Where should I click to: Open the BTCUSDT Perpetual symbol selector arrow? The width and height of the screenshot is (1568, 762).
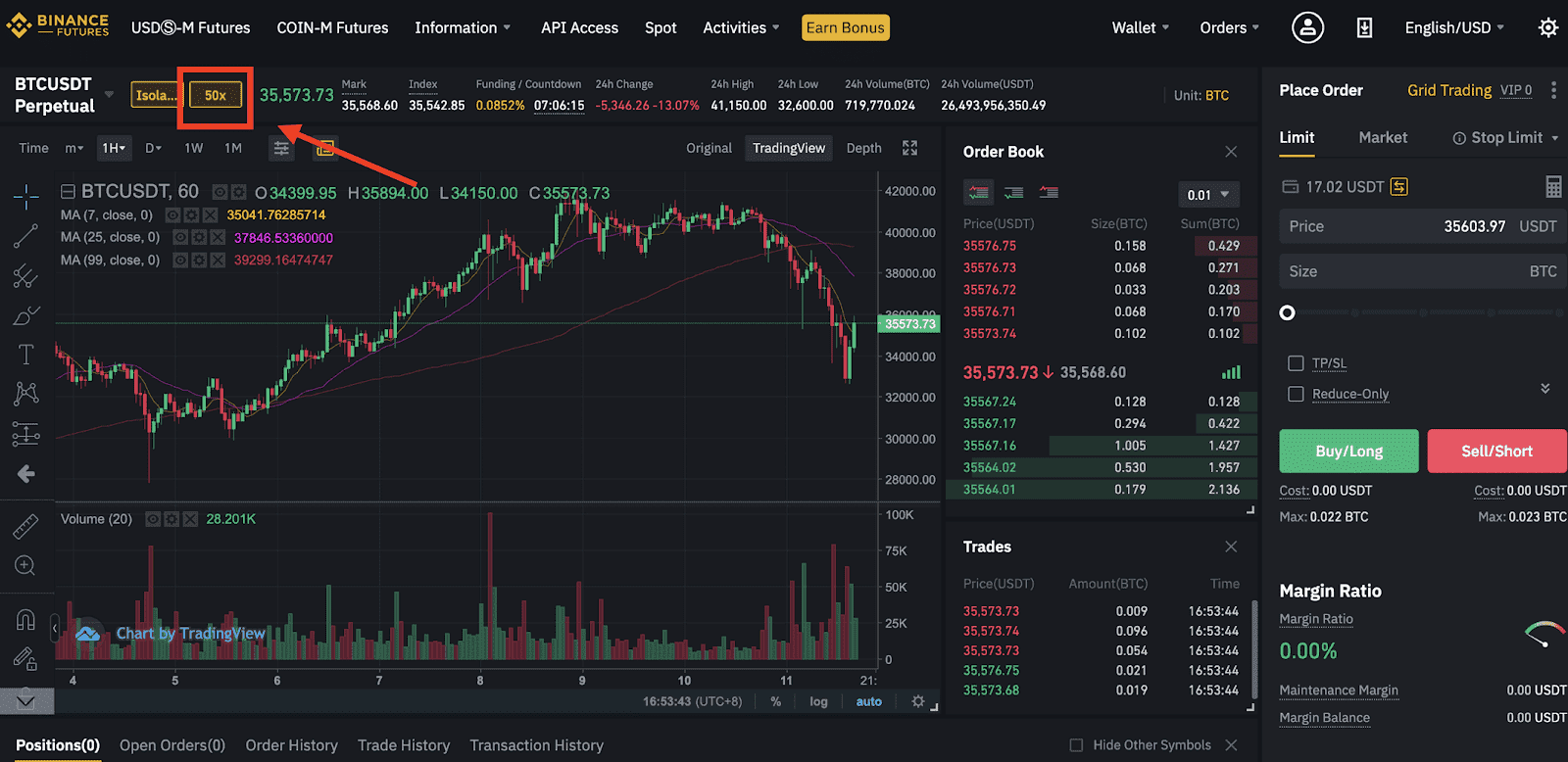coord(109,95)
